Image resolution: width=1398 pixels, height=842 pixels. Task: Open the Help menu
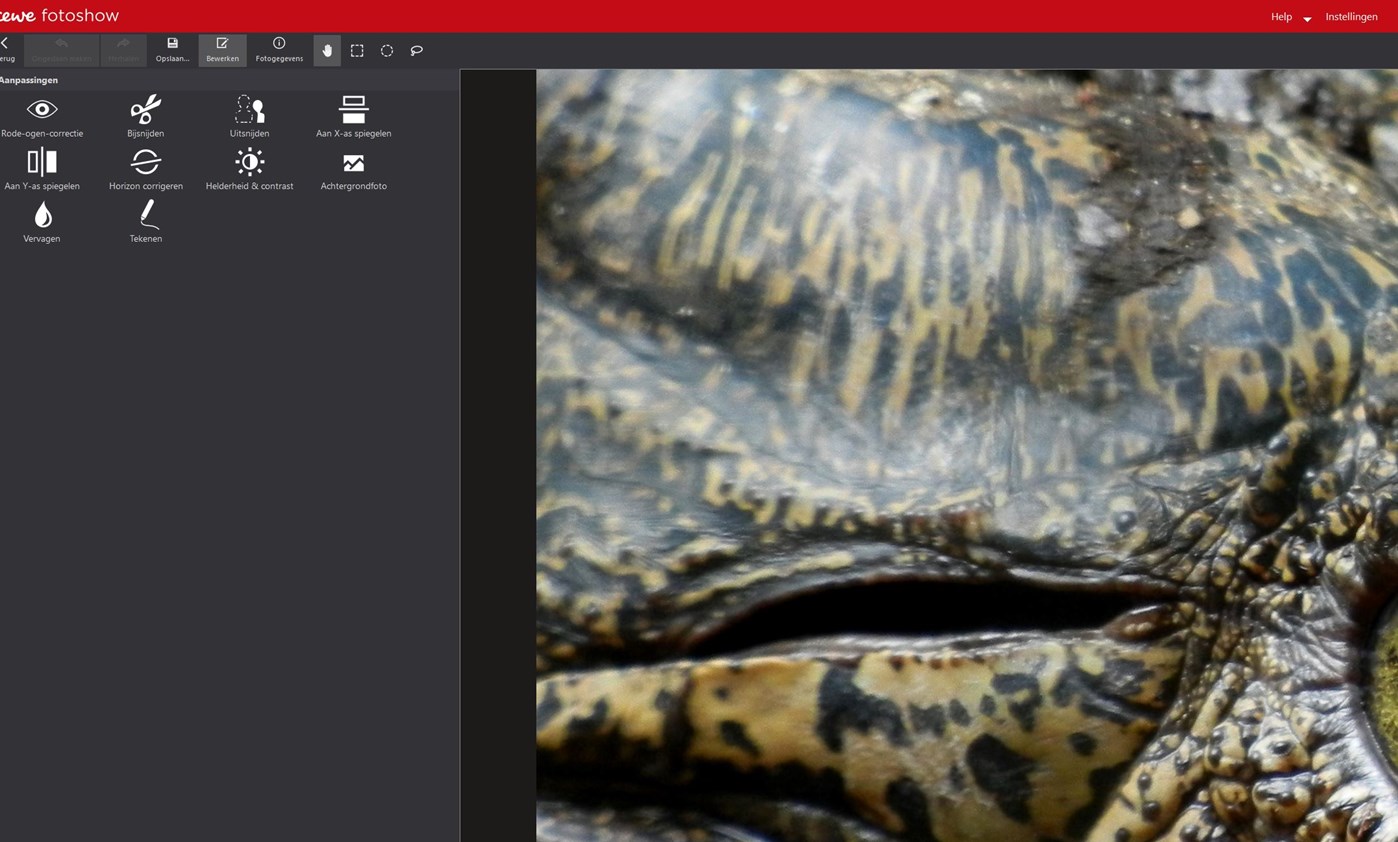click(1281, 17)
